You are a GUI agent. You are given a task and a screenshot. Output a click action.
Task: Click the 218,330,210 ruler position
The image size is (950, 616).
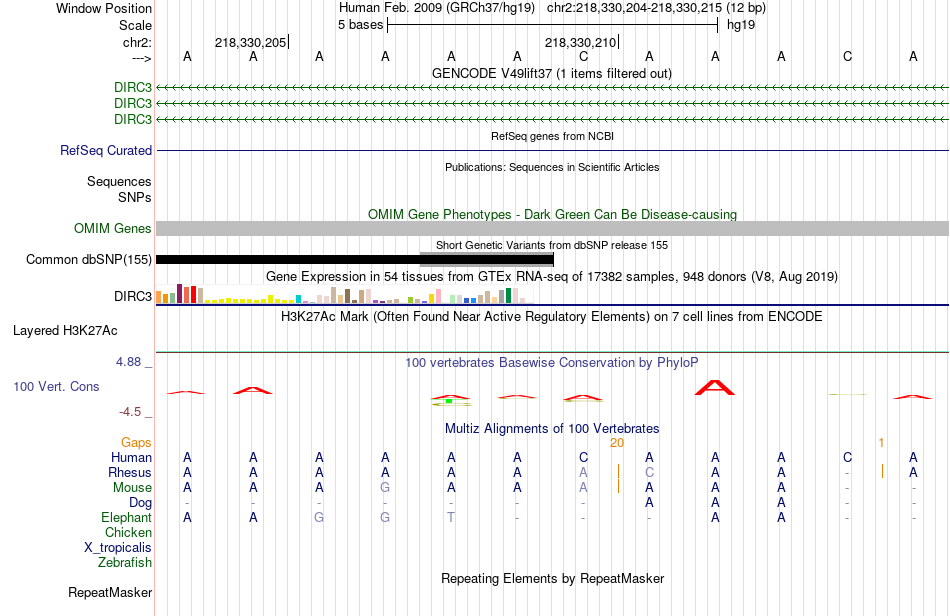pos(580,42)
